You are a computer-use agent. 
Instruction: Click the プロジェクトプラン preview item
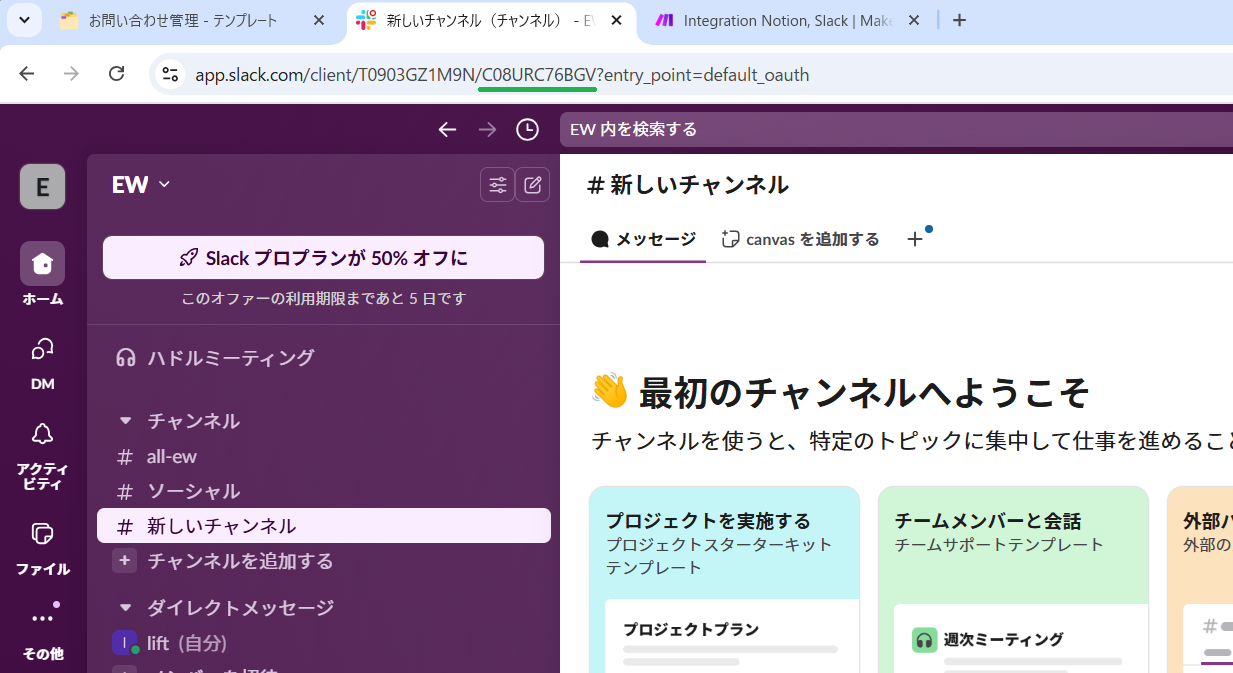coord(691,630)
